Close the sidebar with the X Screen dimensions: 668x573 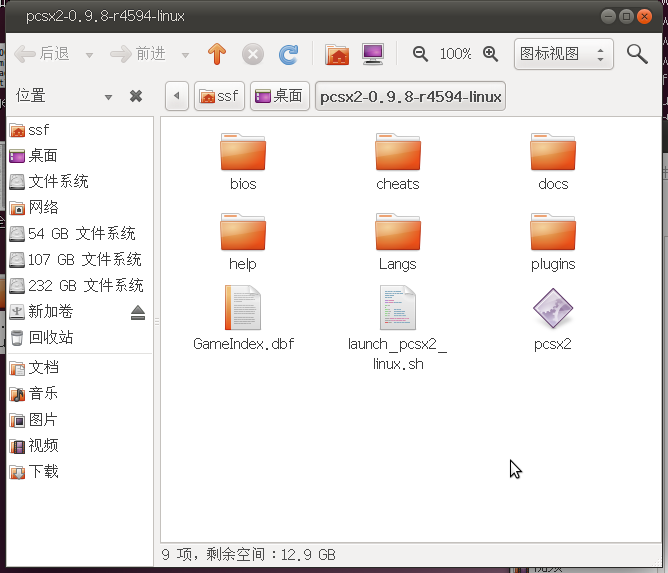coord(136,96)
